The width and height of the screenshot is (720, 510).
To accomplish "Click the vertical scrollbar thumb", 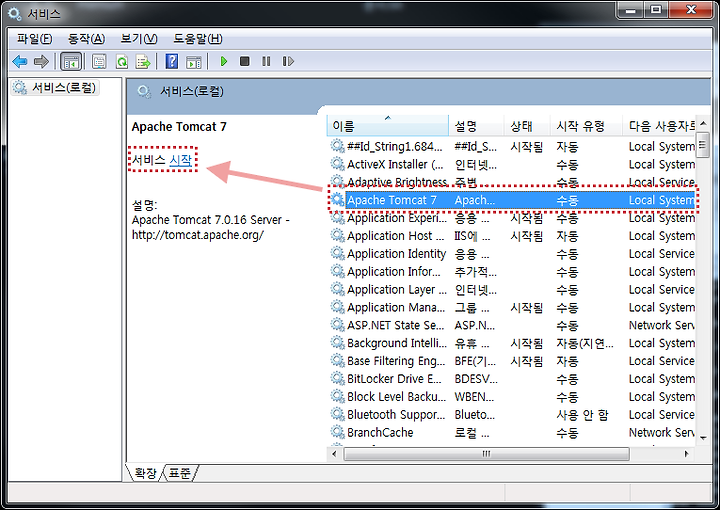I will pyautogui.click(x=703, y=145).
